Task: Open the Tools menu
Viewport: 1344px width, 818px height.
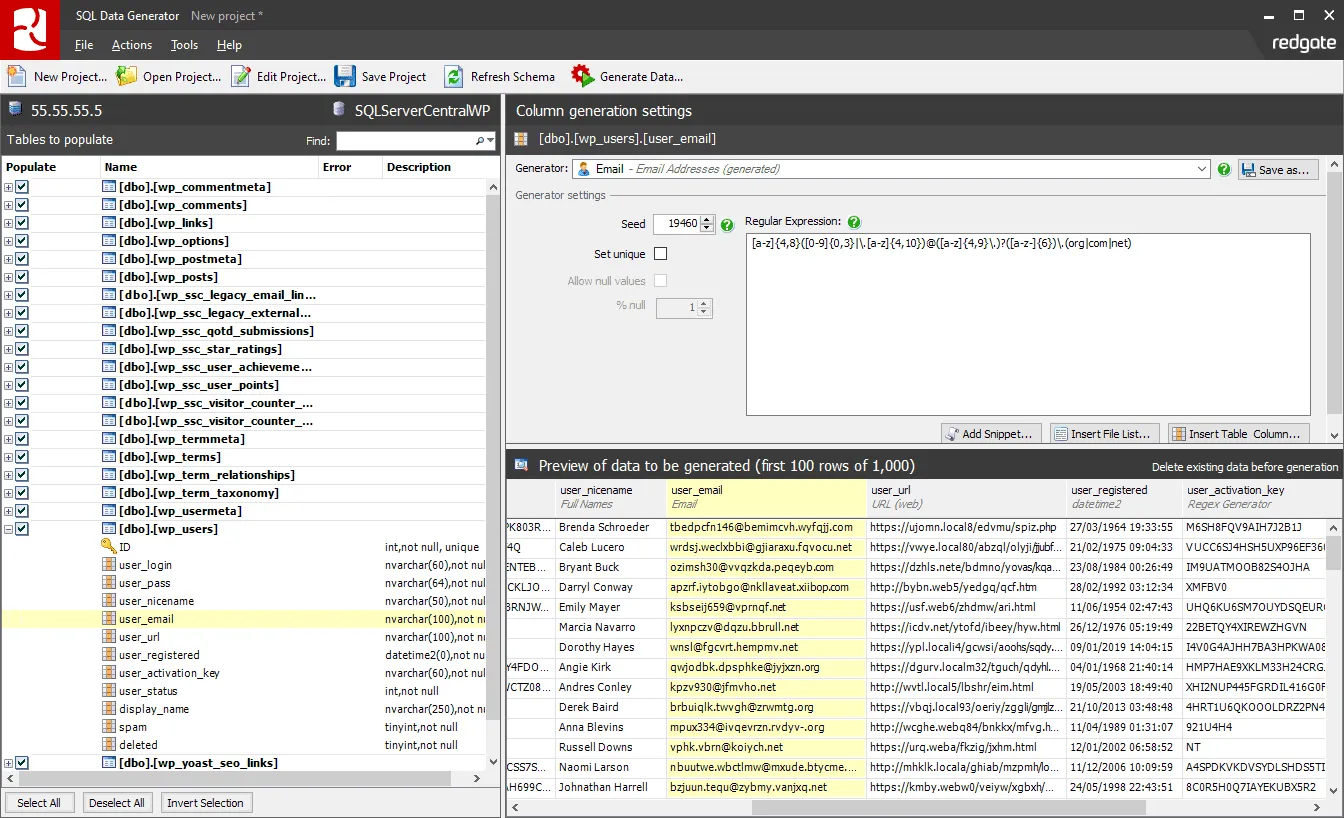Action: coord(184,45)
